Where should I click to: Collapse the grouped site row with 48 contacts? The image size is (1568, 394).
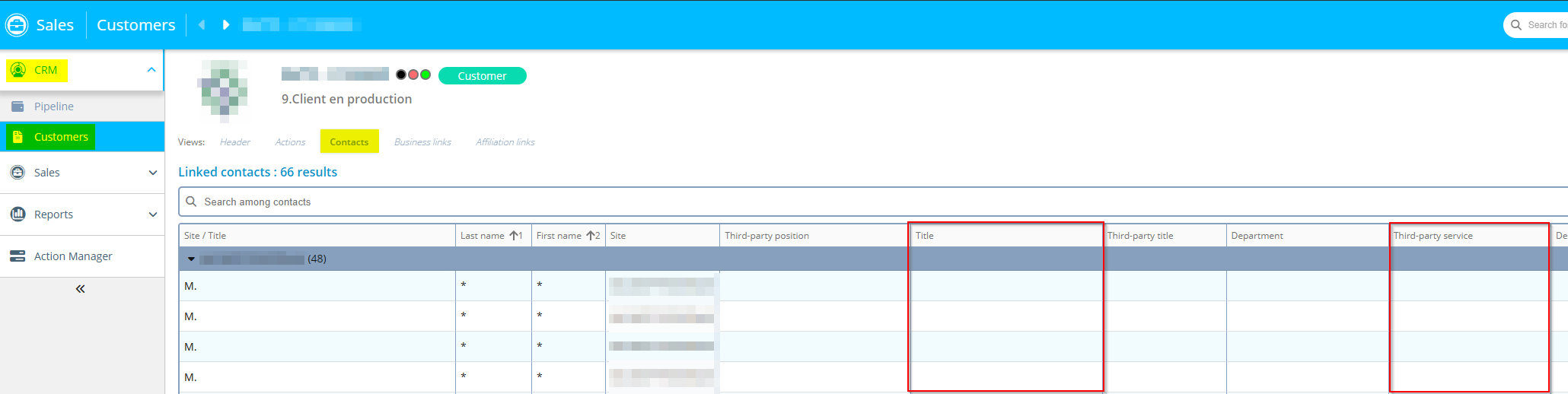coord(191,259)
